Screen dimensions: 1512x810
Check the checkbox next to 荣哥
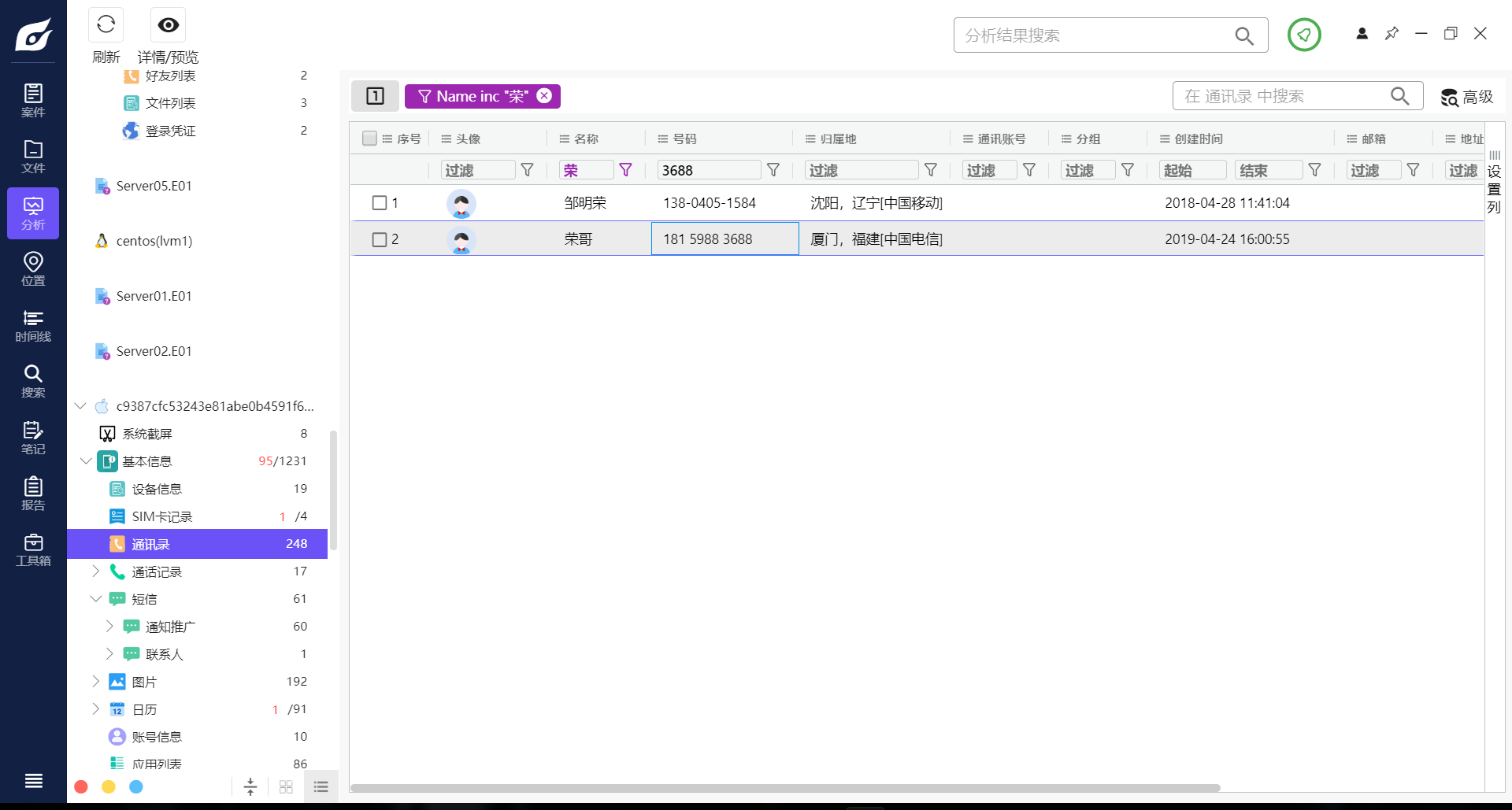380,239
